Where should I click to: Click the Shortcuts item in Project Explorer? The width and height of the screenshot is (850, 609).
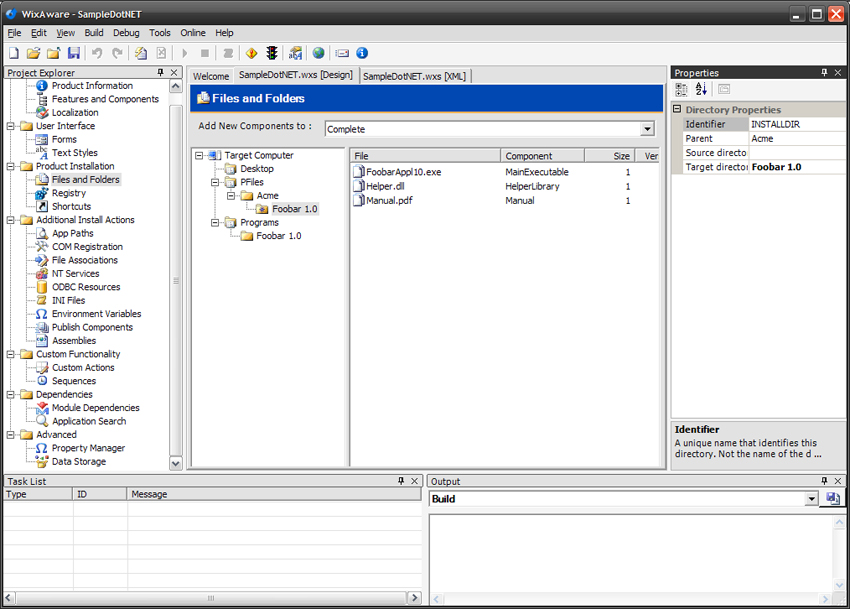pos(72,207)
